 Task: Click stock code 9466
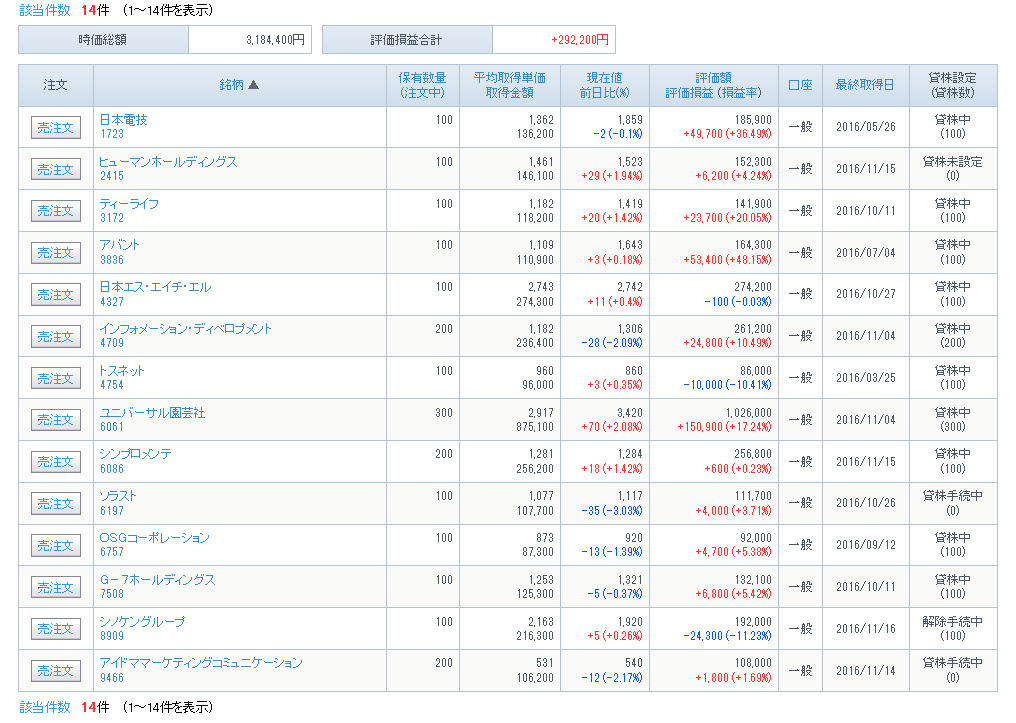click(111, 678)
